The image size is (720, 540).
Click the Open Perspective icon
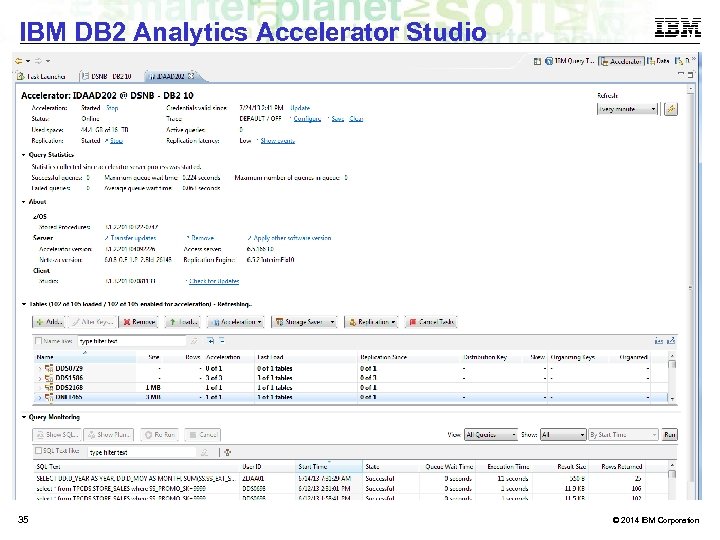[x=537, y=61]
